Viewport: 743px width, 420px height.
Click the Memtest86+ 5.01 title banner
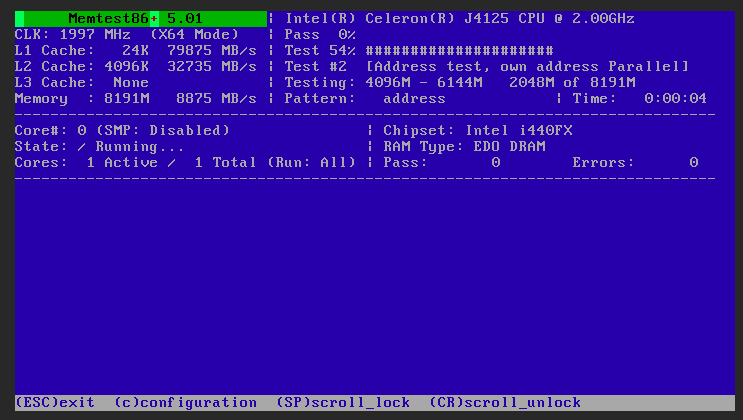coord(141,19)
